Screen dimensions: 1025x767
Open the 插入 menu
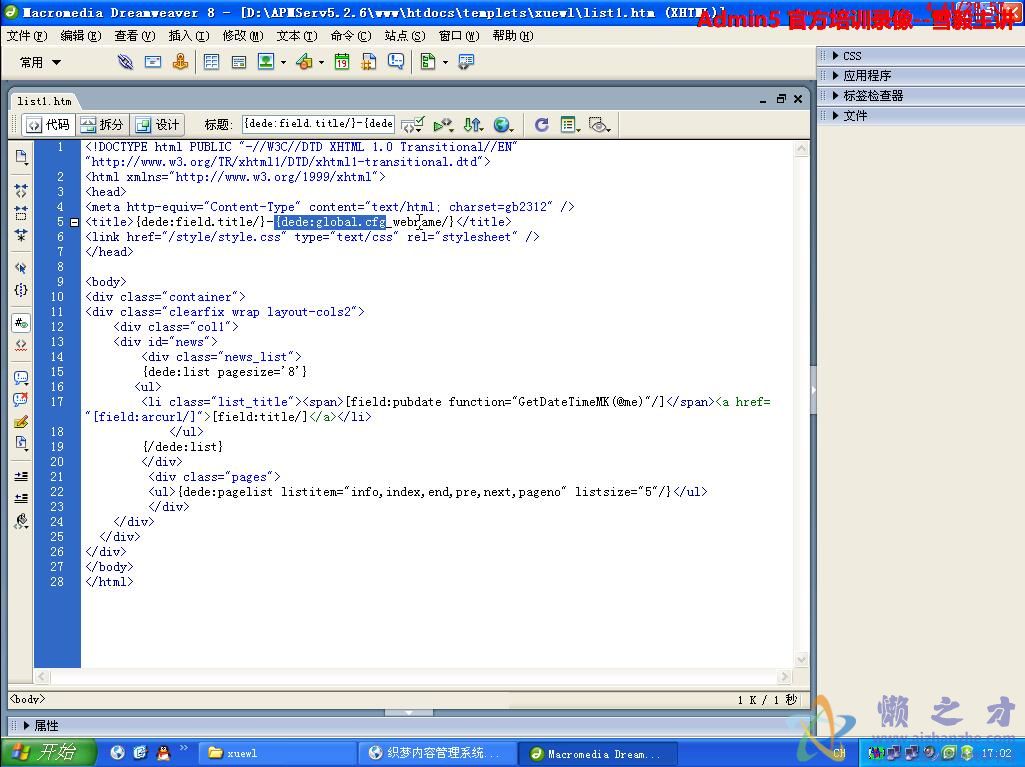188,35
